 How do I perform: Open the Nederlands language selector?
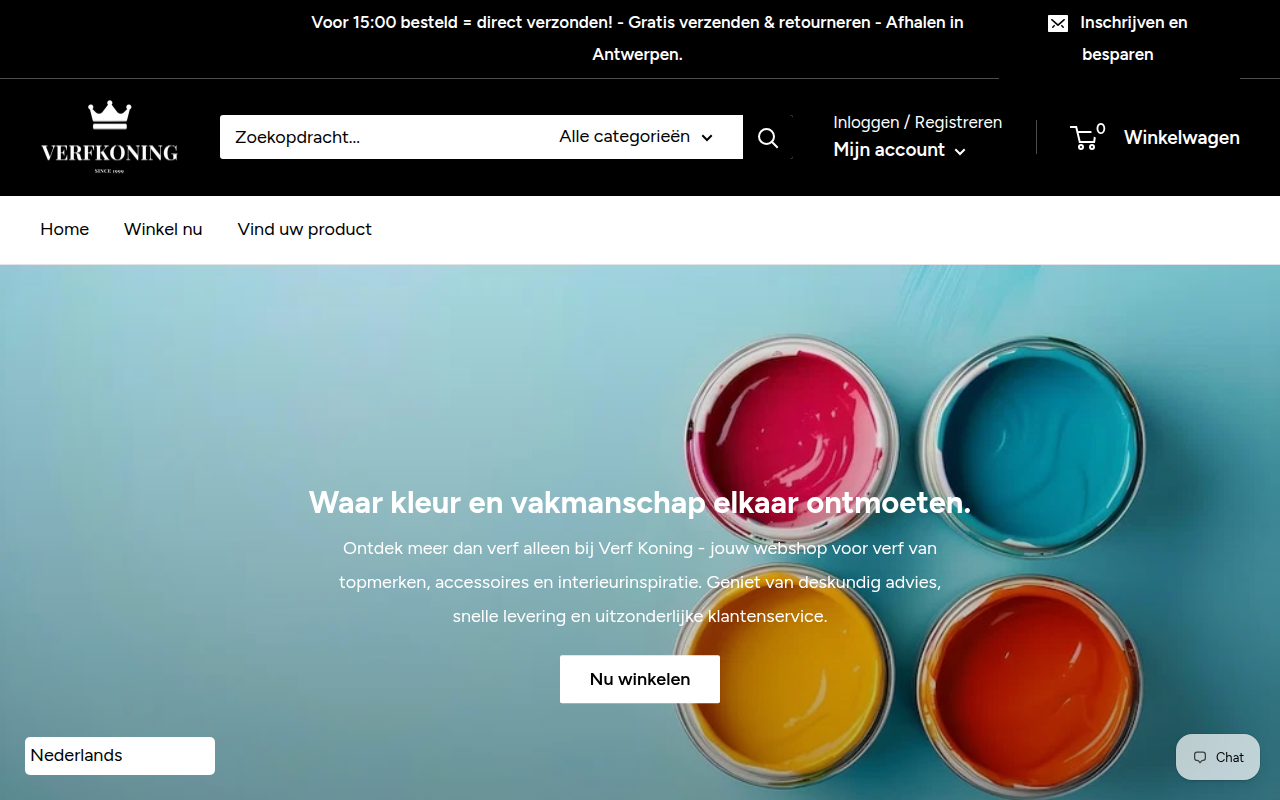click(x=120, y=756)
